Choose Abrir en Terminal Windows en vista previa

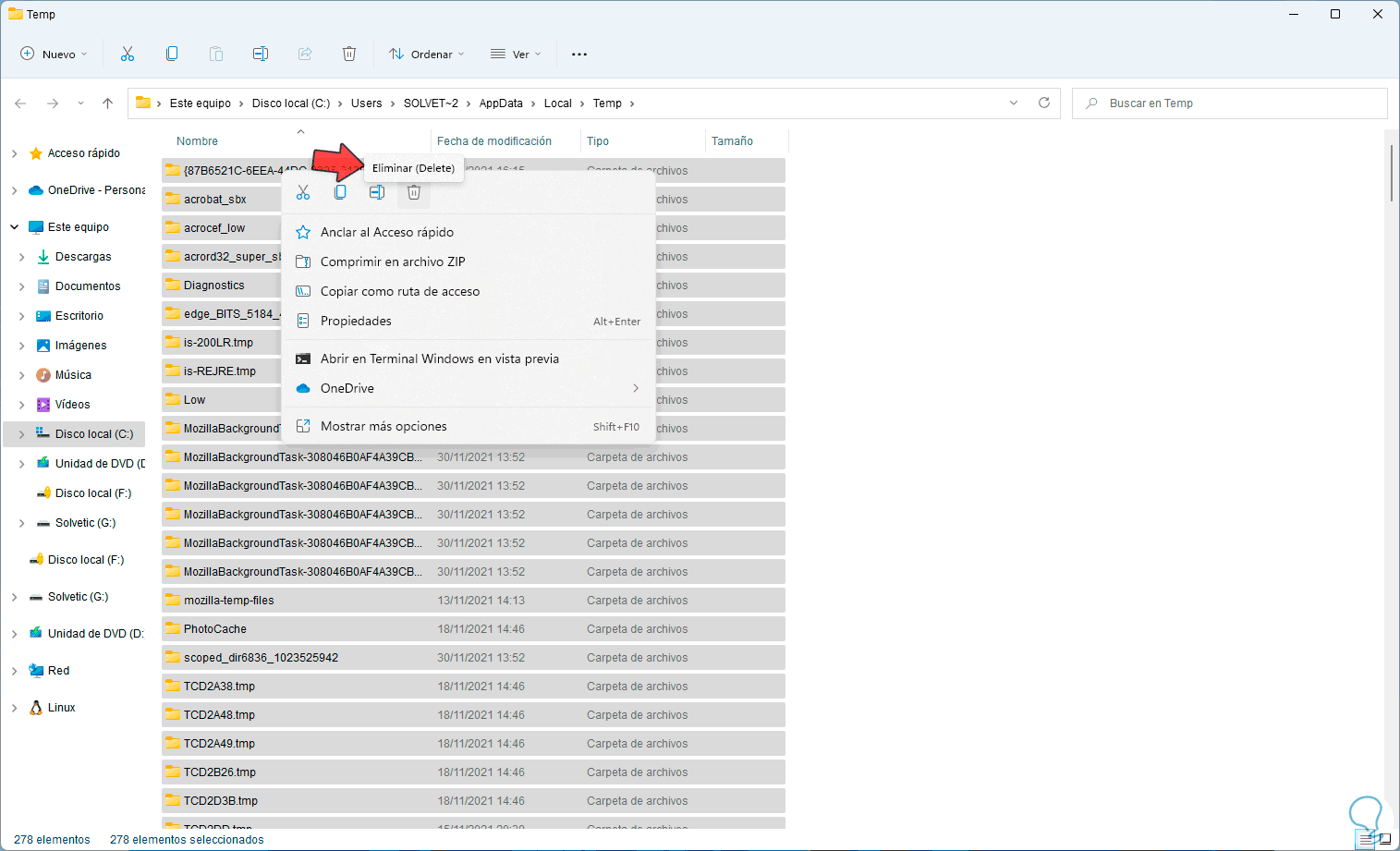[469, 359]
